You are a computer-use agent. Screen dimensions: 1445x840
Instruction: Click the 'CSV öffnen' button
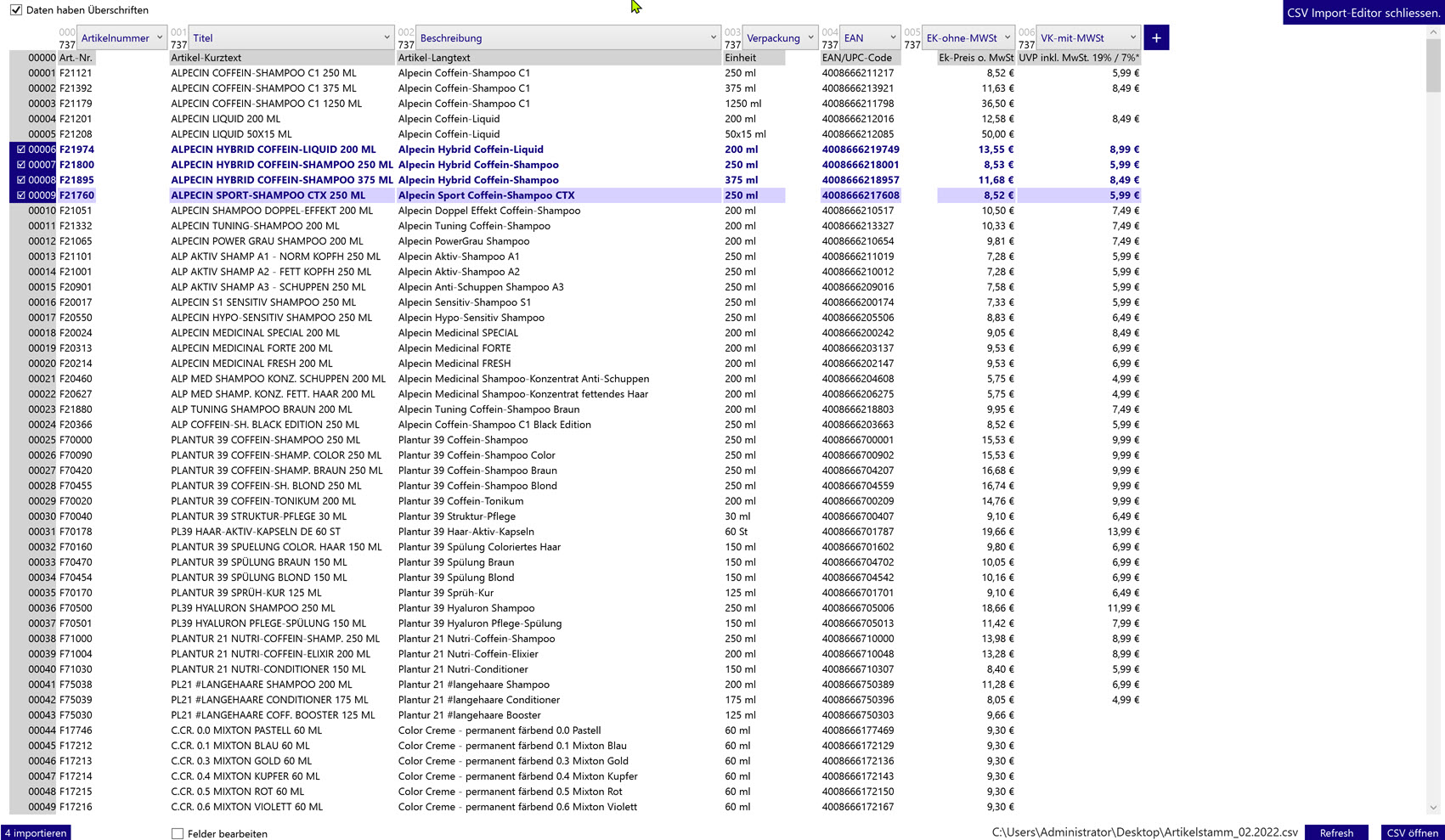click(x=1413, y=832)
